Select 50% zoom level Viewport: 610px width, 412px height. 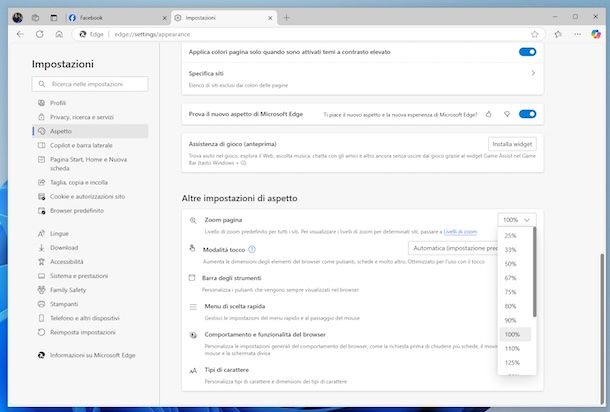pos(515,264)
